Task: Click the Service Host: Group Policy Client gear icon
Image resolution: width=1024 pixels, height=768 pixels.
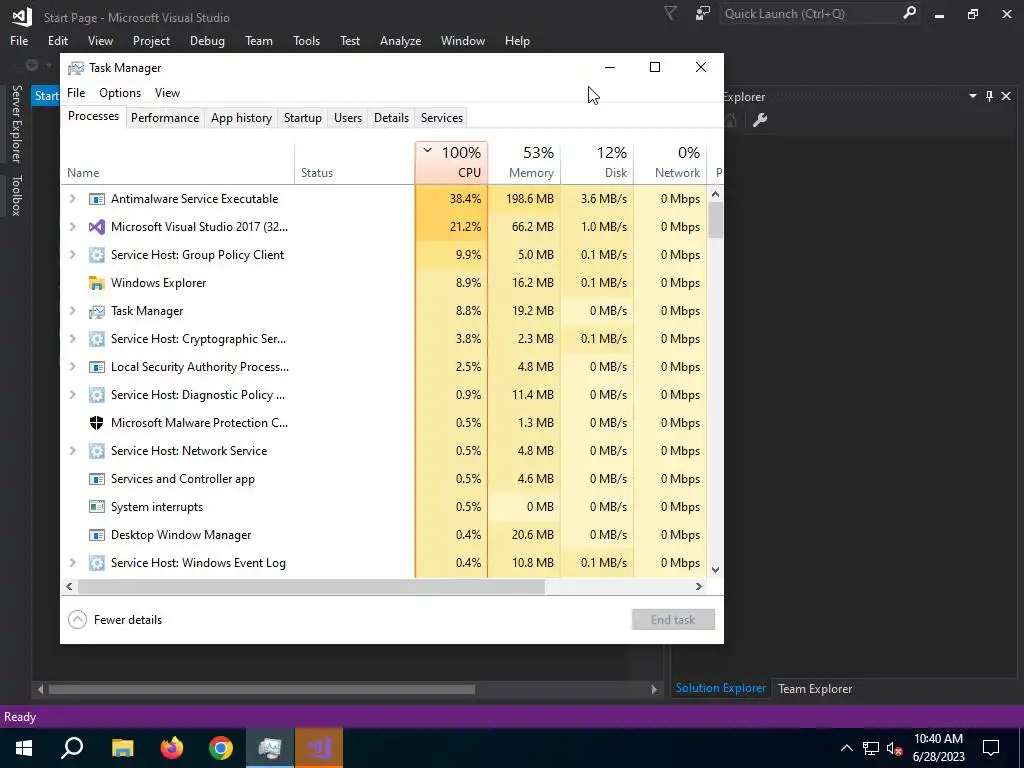Action: 97,255
